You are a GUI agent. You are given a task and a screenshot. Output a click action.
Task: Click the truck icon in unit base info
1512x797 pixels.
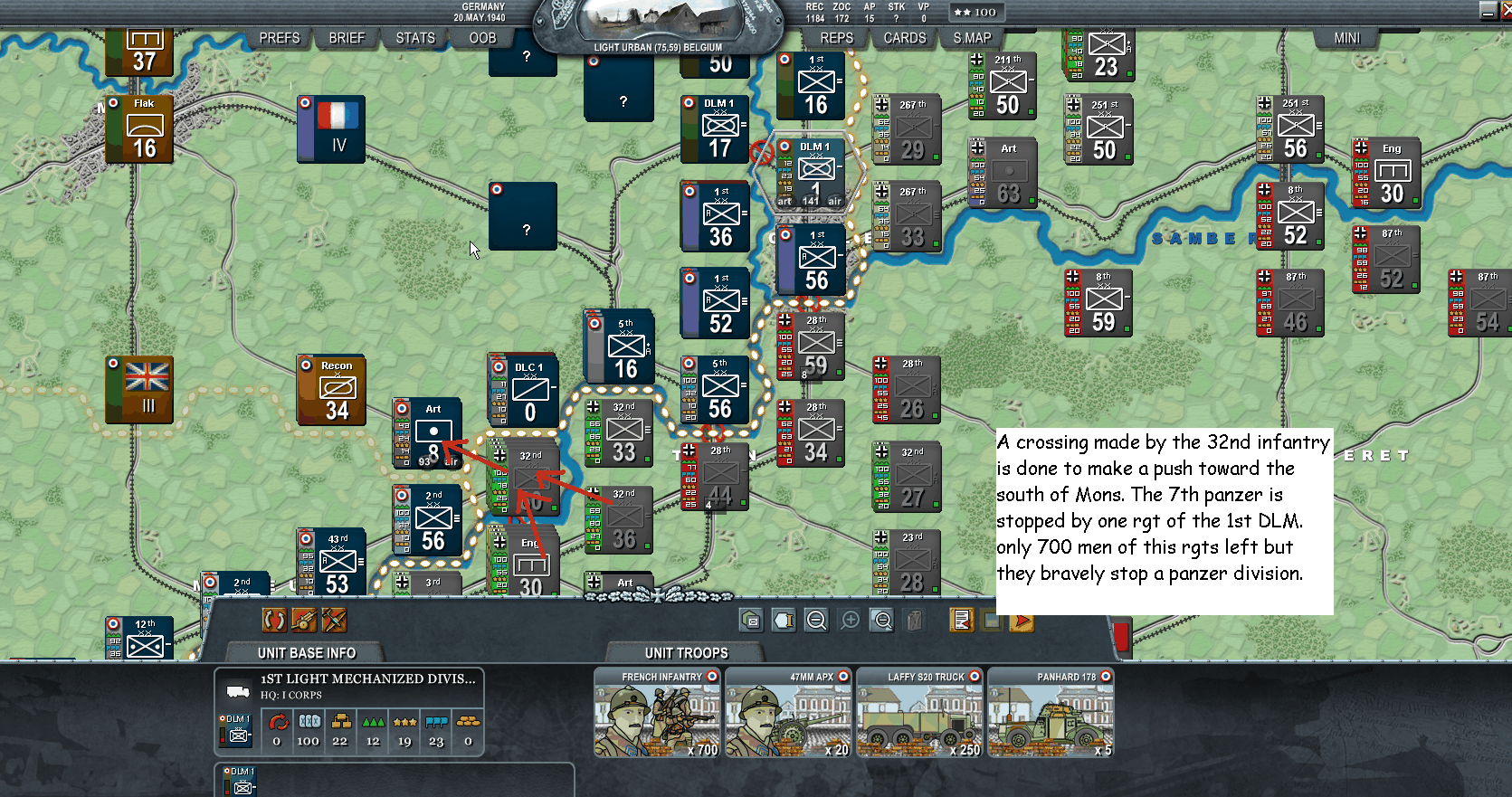tap(238, 692)
